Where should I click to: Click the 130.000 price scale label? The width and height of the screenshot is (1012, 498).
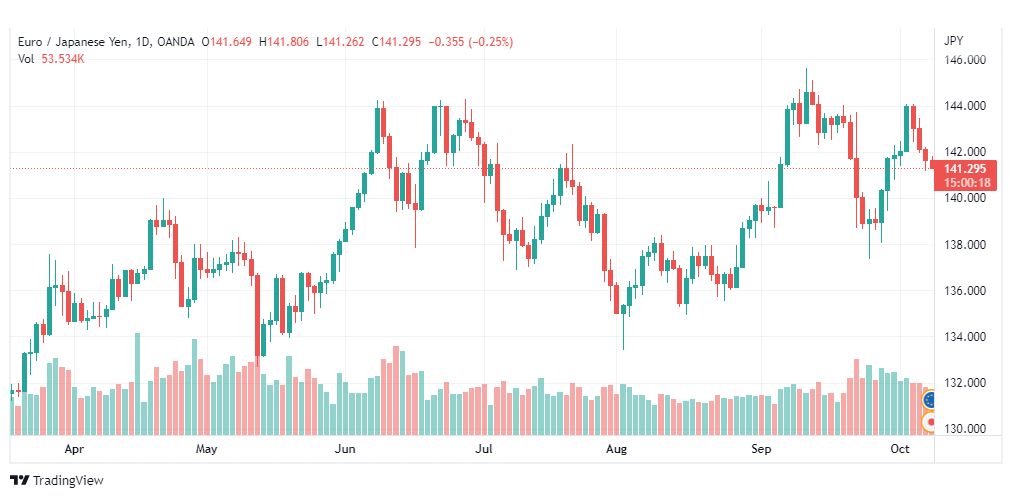pyautogui.click(x=964, y=429)
